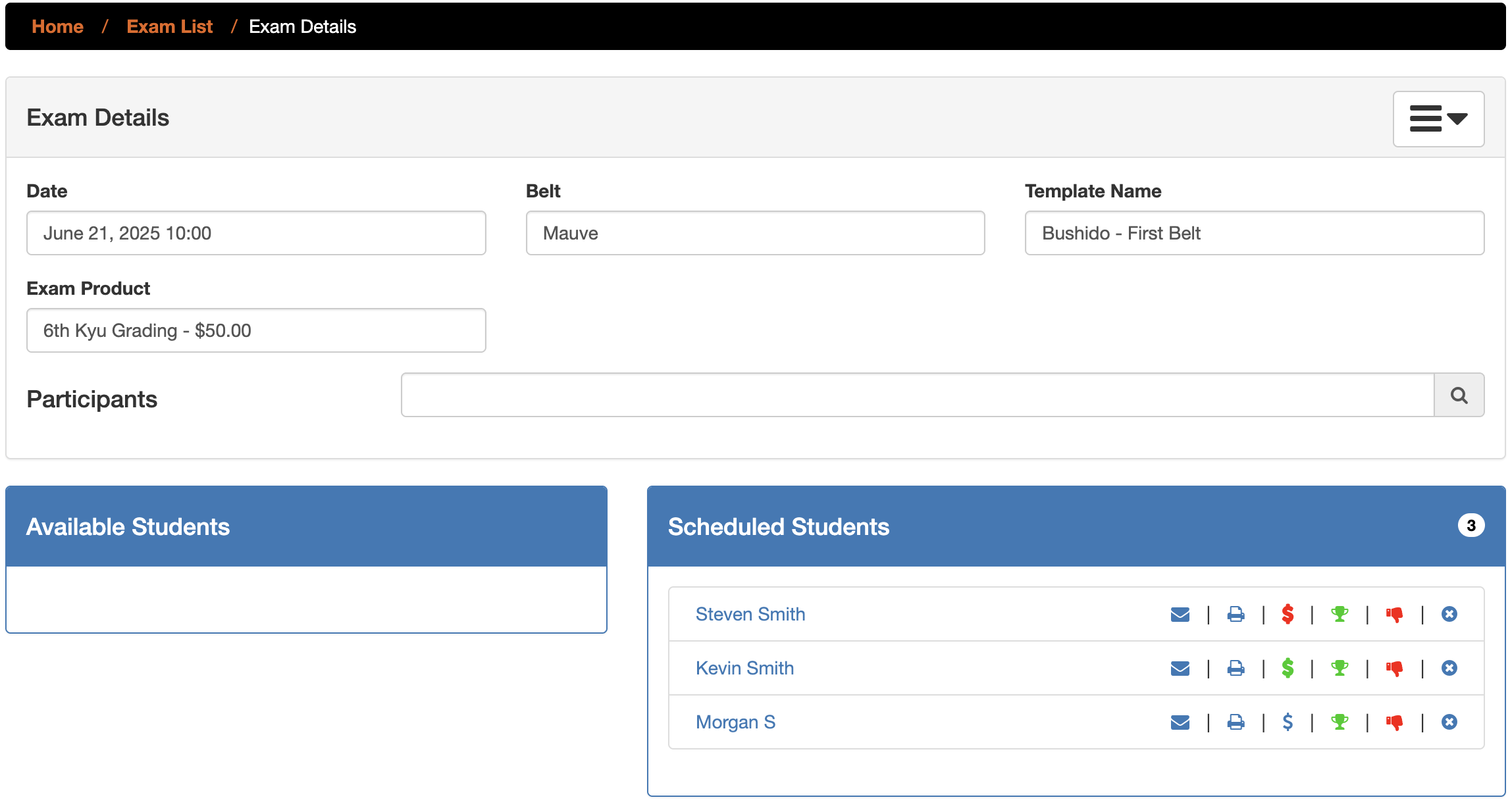The height and width of the screenshot is (812, 1510).
Task: Click trophy pass icon for Morgan S
Action: tap(1339, 723)
